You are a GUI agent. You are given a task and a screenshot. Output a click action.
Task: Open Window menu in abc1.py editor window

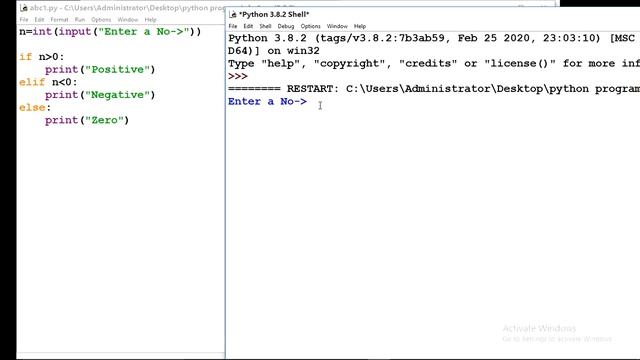click(x=128, y=20)
